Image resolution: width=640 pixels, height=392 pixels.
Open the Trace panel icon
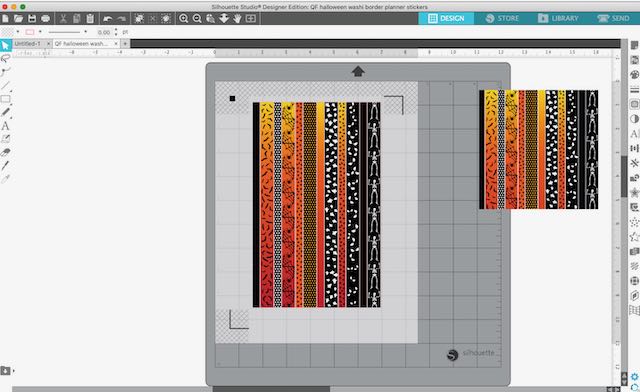(634, 104)
